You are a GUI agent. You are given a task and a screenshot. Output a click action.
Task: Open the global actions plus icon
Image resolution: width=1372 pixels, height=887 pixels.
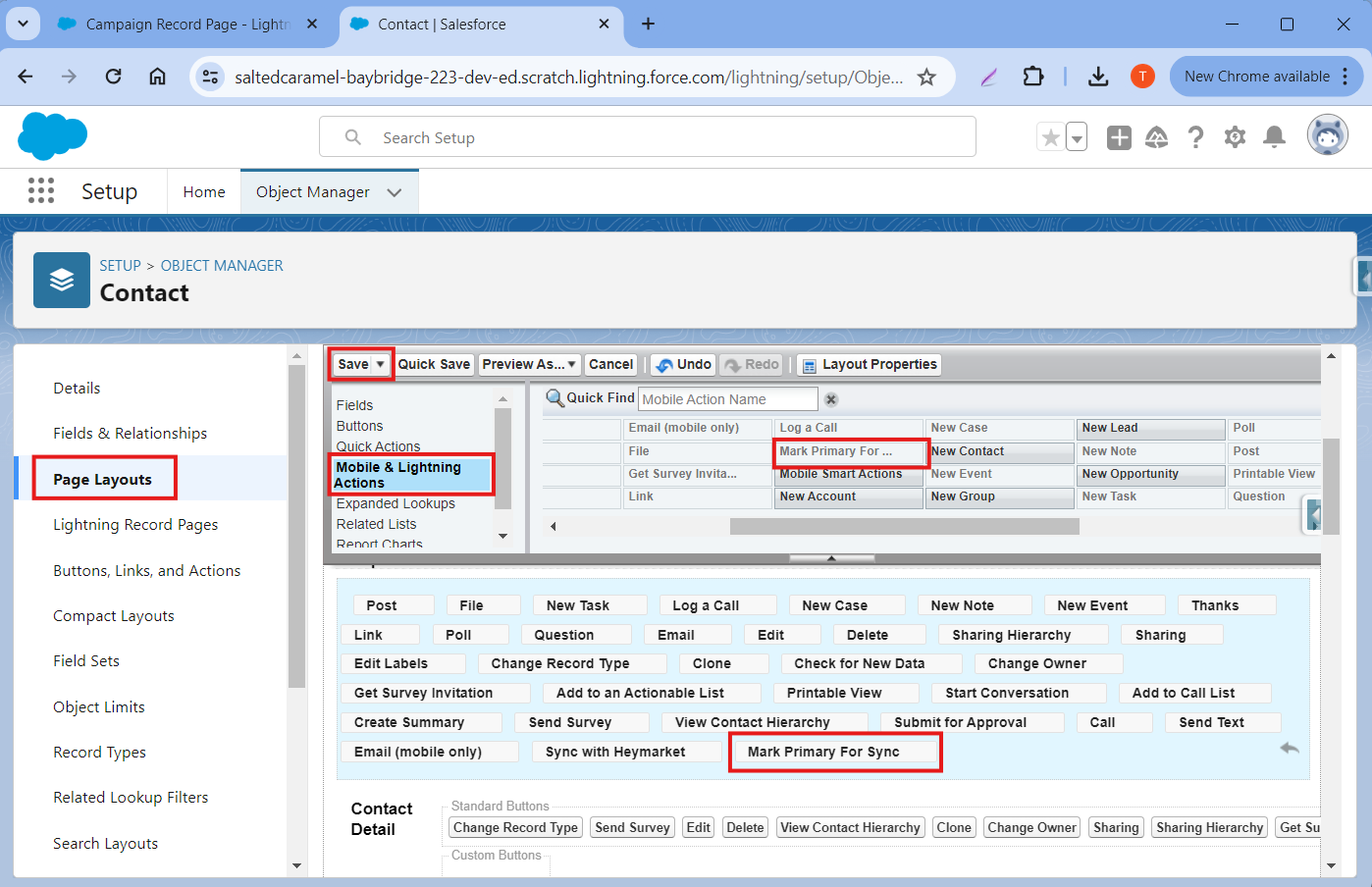[x=1119, y=138]
